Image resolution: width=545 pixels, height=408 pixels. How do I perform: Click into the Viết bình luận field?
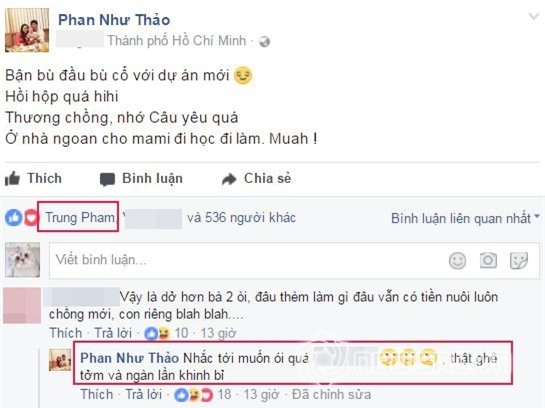click(x=294, y=260)
